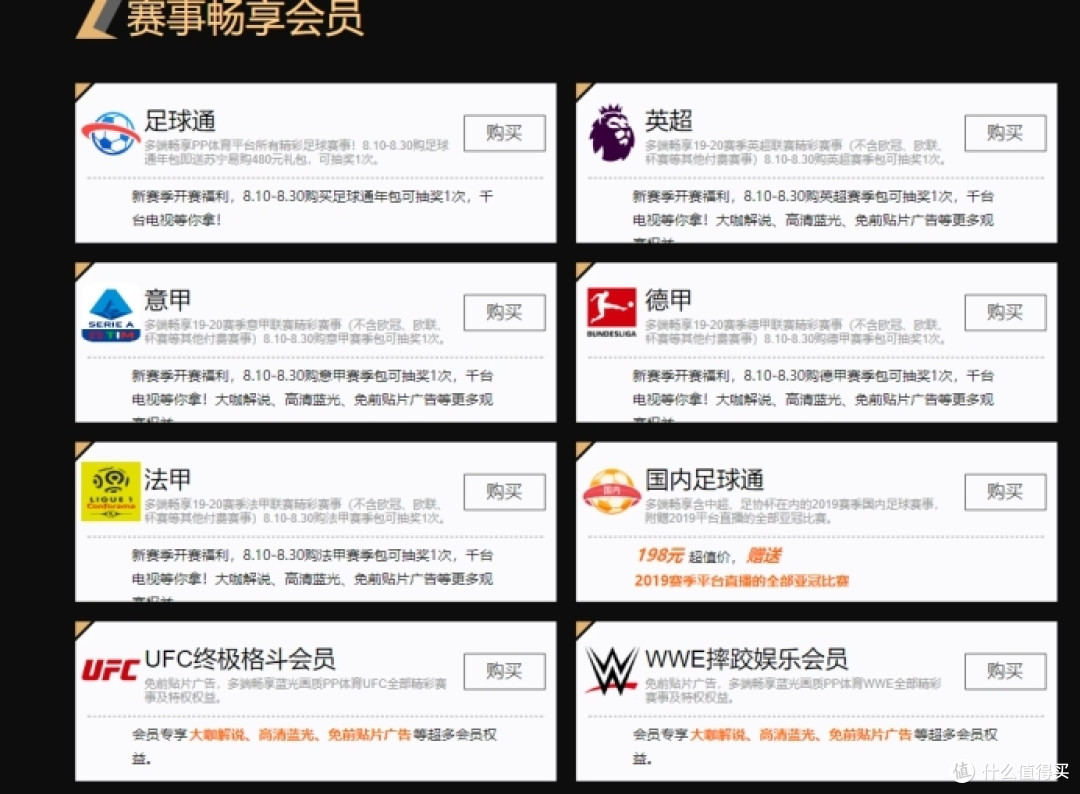
Task: Buy the 国内足球通 membership
Action: [x=1005, y=492]
